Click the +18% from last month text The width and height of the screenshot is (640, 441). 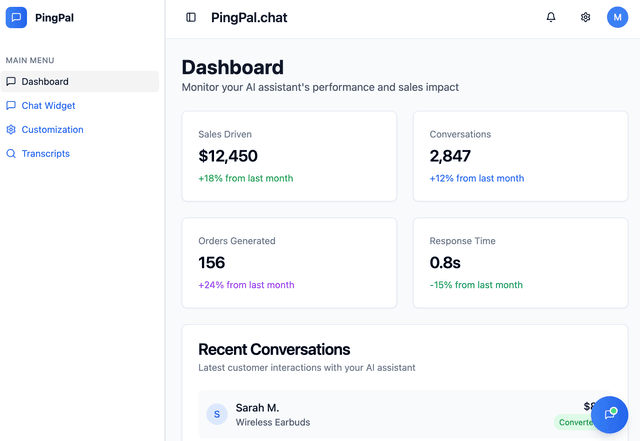[246, 178]
